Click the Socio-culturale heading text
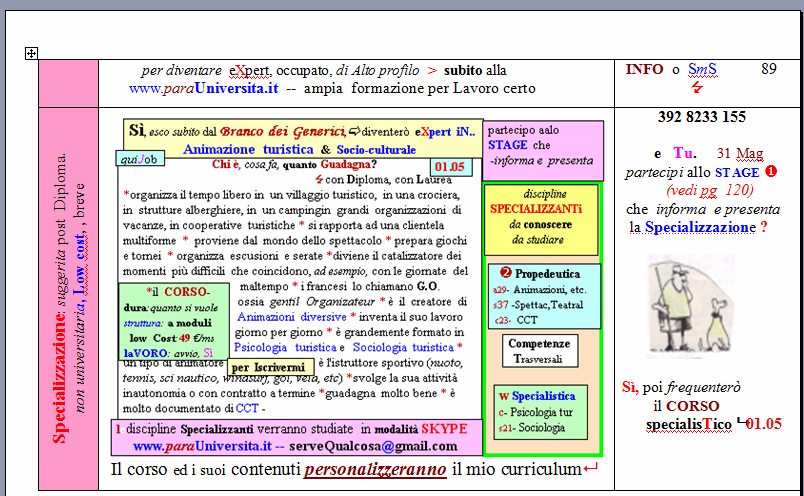 click(376, 150)
